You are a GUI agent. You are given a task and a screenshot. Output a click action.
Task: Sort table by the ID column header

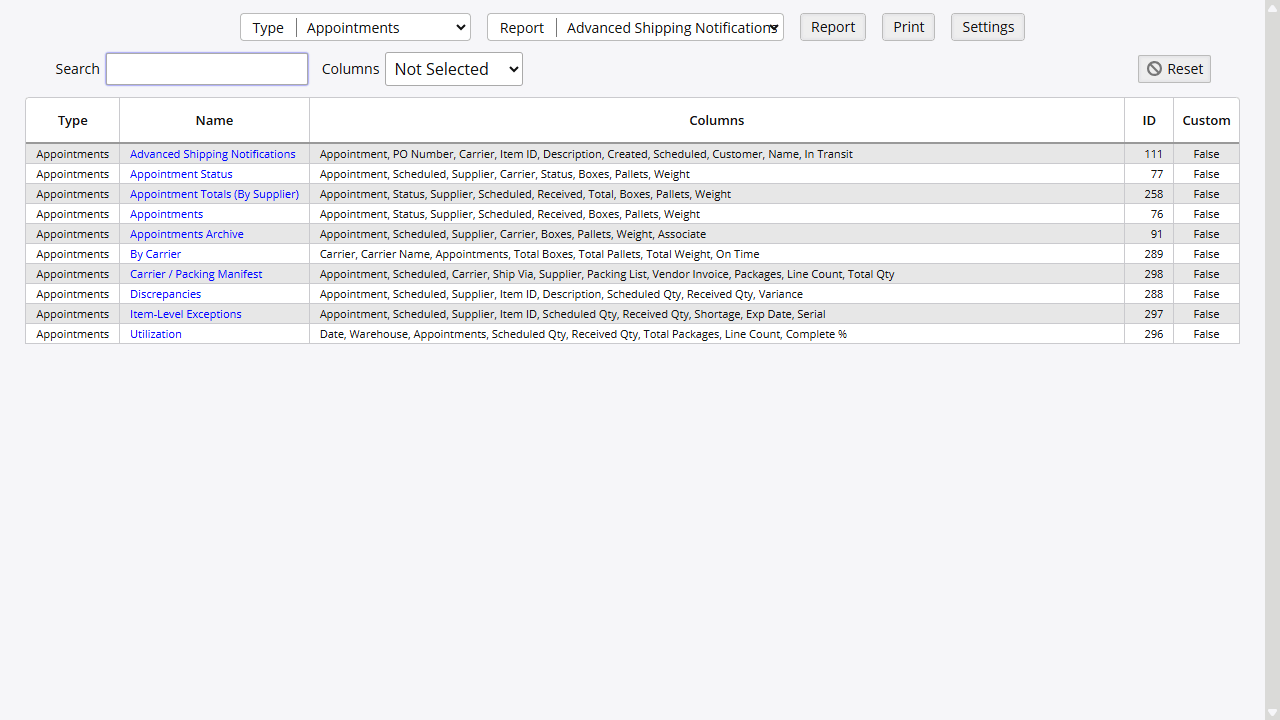coord(1148,120)
